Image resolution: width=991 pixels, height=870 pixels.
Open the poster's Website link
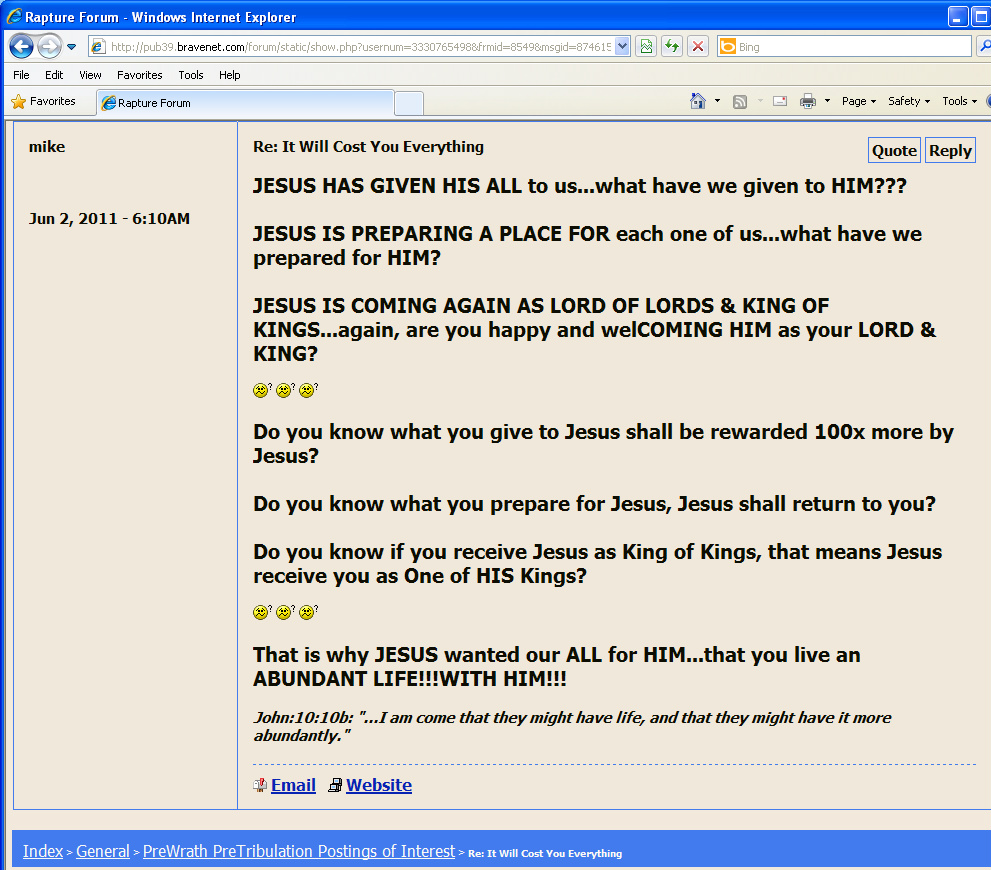point(379,785)
